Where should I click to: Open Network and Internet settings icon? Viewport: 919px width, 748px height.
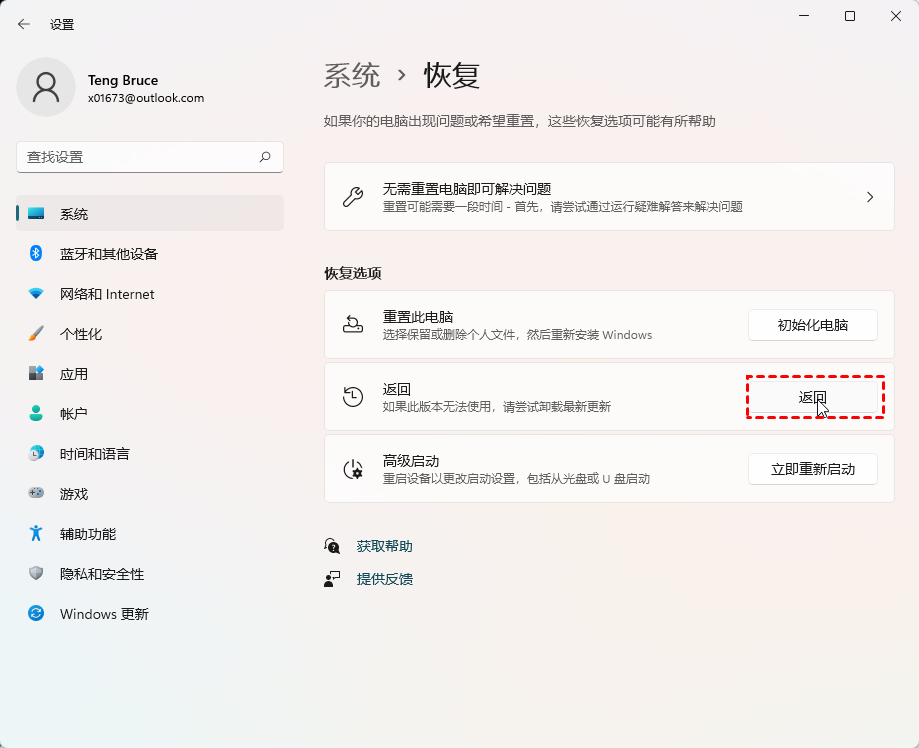tap(36, 294)
